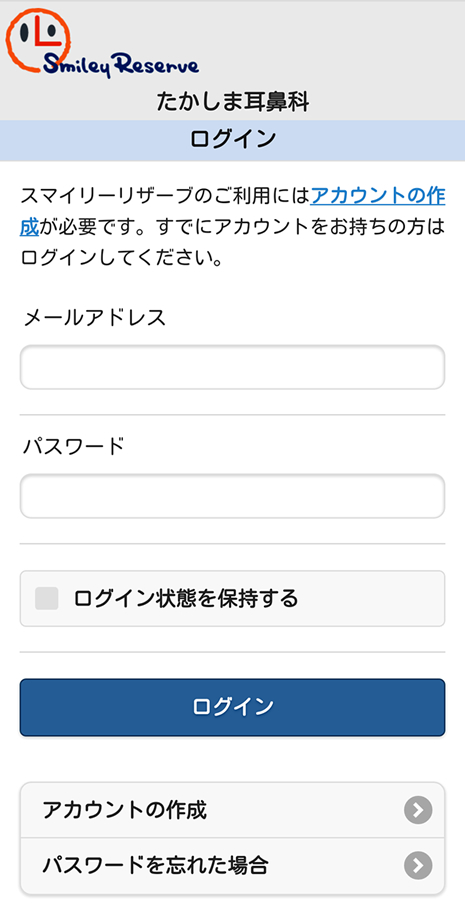Open the underlined アカウントの作成 link in the intro

point(378,197)
